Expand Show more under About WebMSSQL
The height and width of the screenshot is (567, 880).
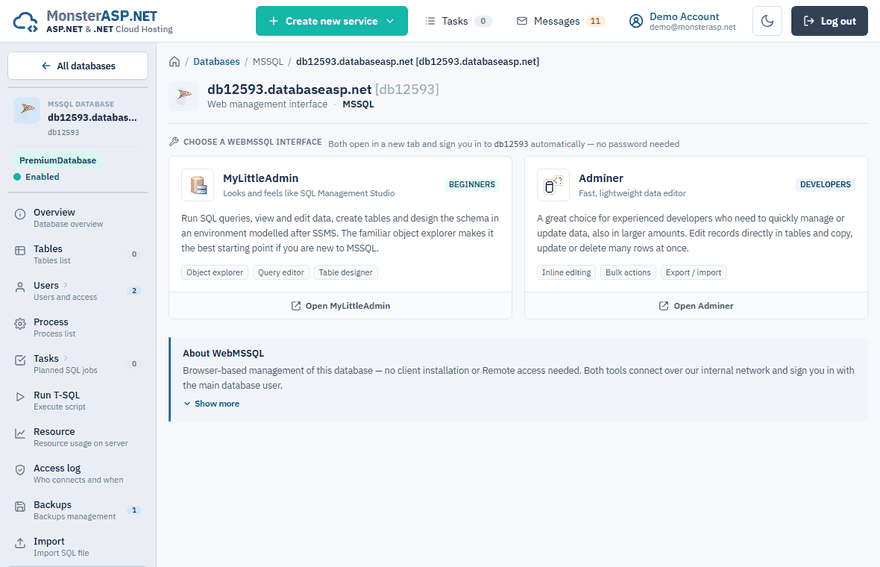tap(212, 404)
